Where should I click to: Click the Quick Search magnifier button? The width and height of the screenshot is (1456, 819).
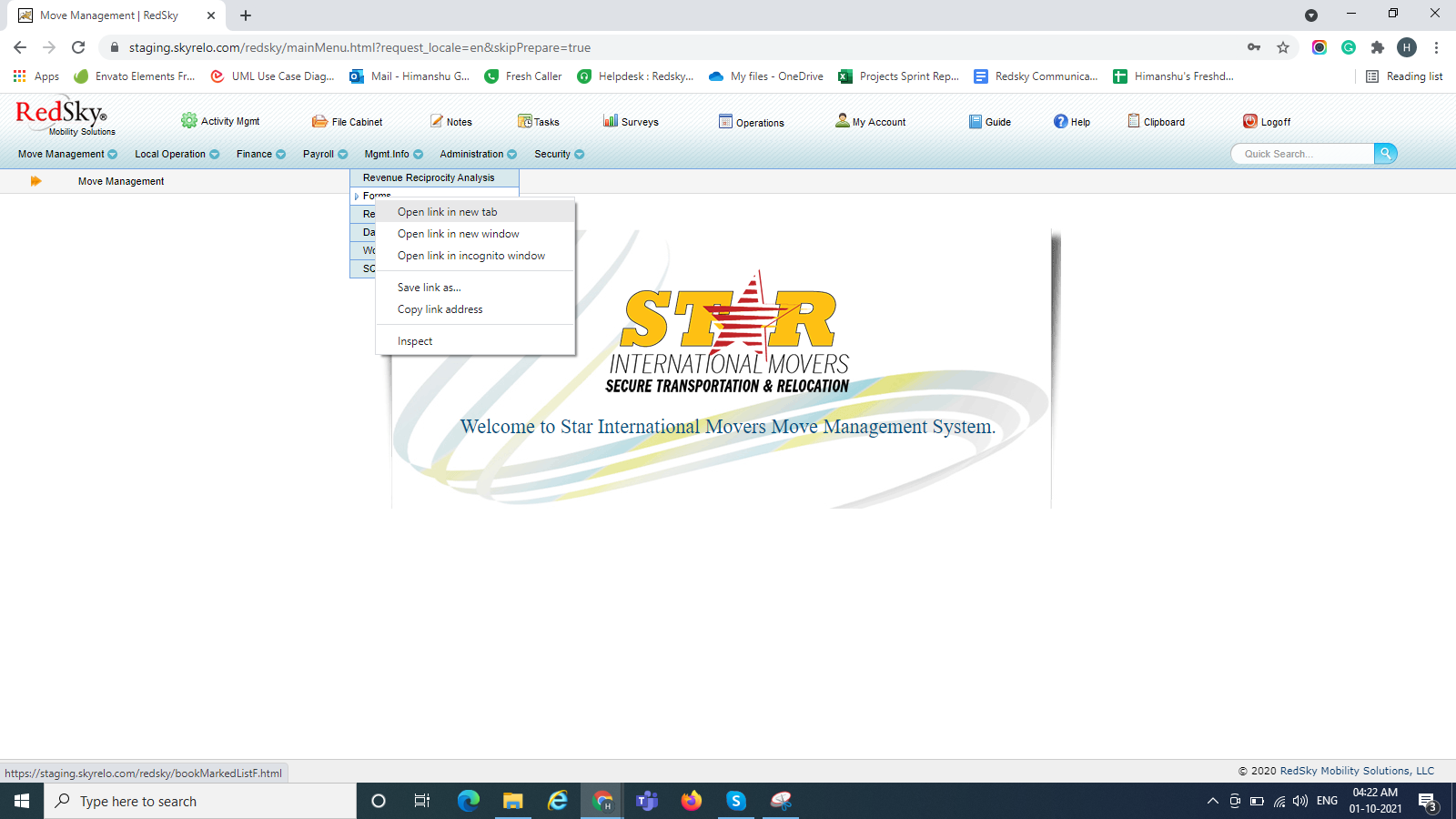1385,154
